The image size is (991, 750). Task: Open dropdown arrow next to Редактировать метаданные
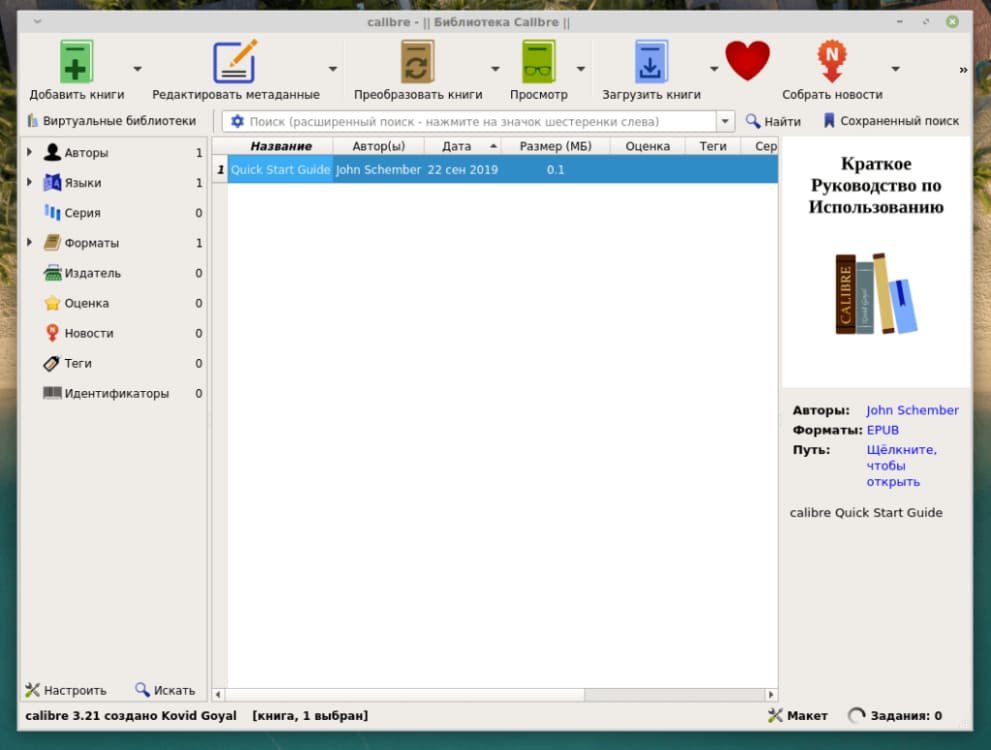(332, 68)
